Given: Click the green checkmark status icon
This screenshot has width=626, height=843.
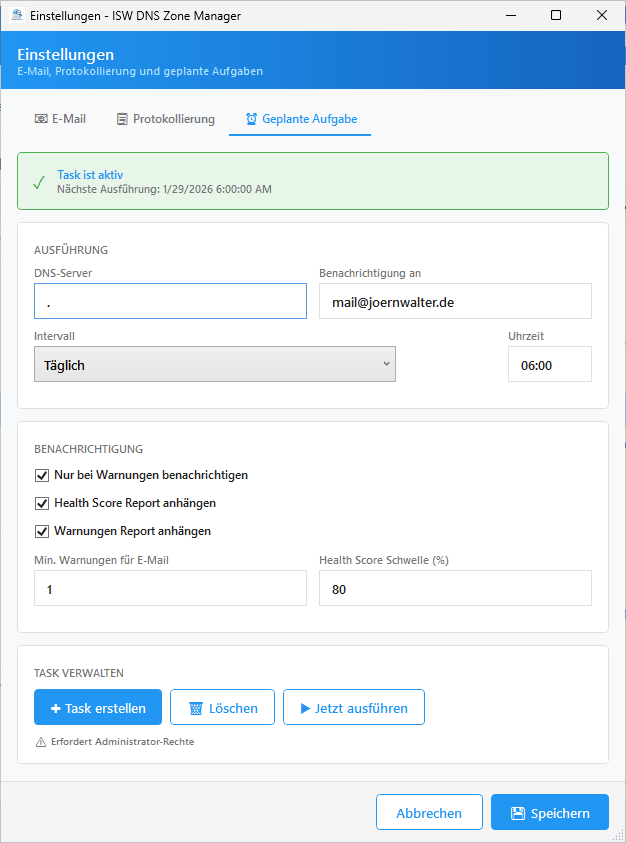Looking at the screenshot, I should (38, 182).
